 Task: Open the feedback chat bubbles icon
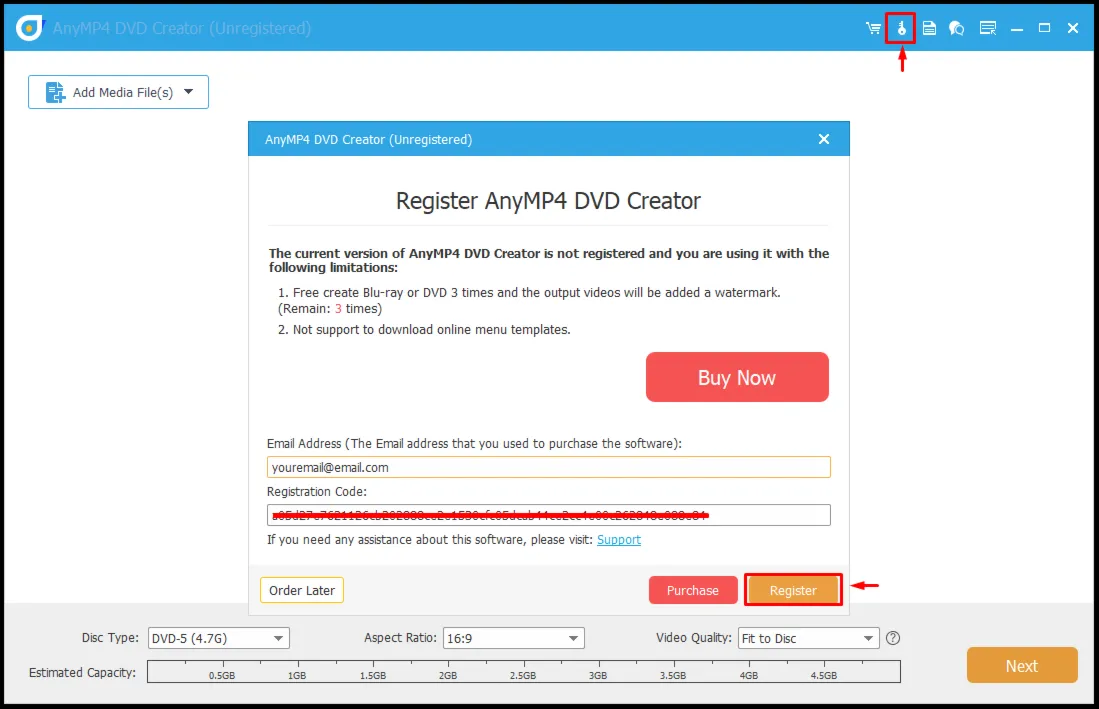point(957,28)
